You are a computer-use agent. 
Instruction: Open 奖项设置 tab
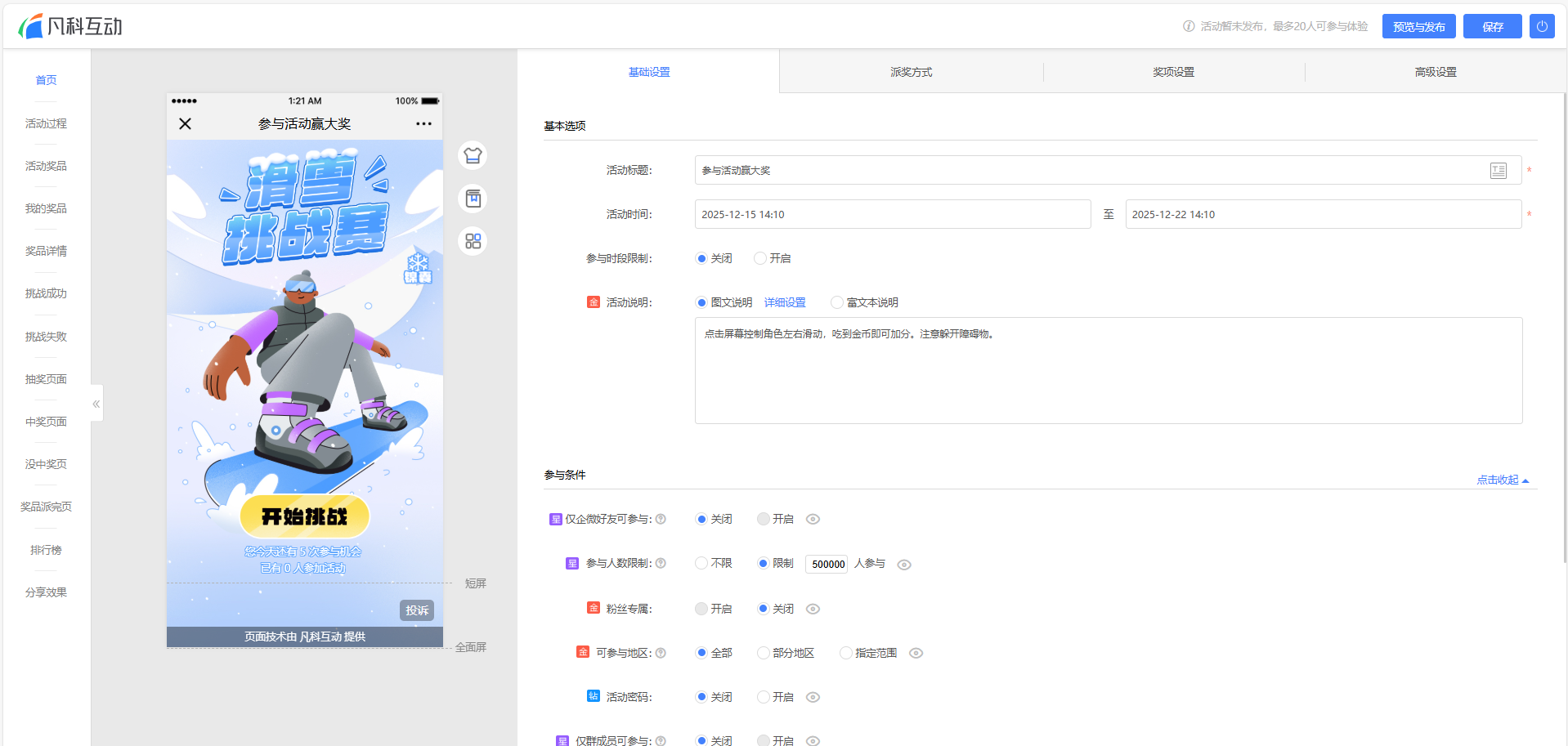[x=1173, y=72]
